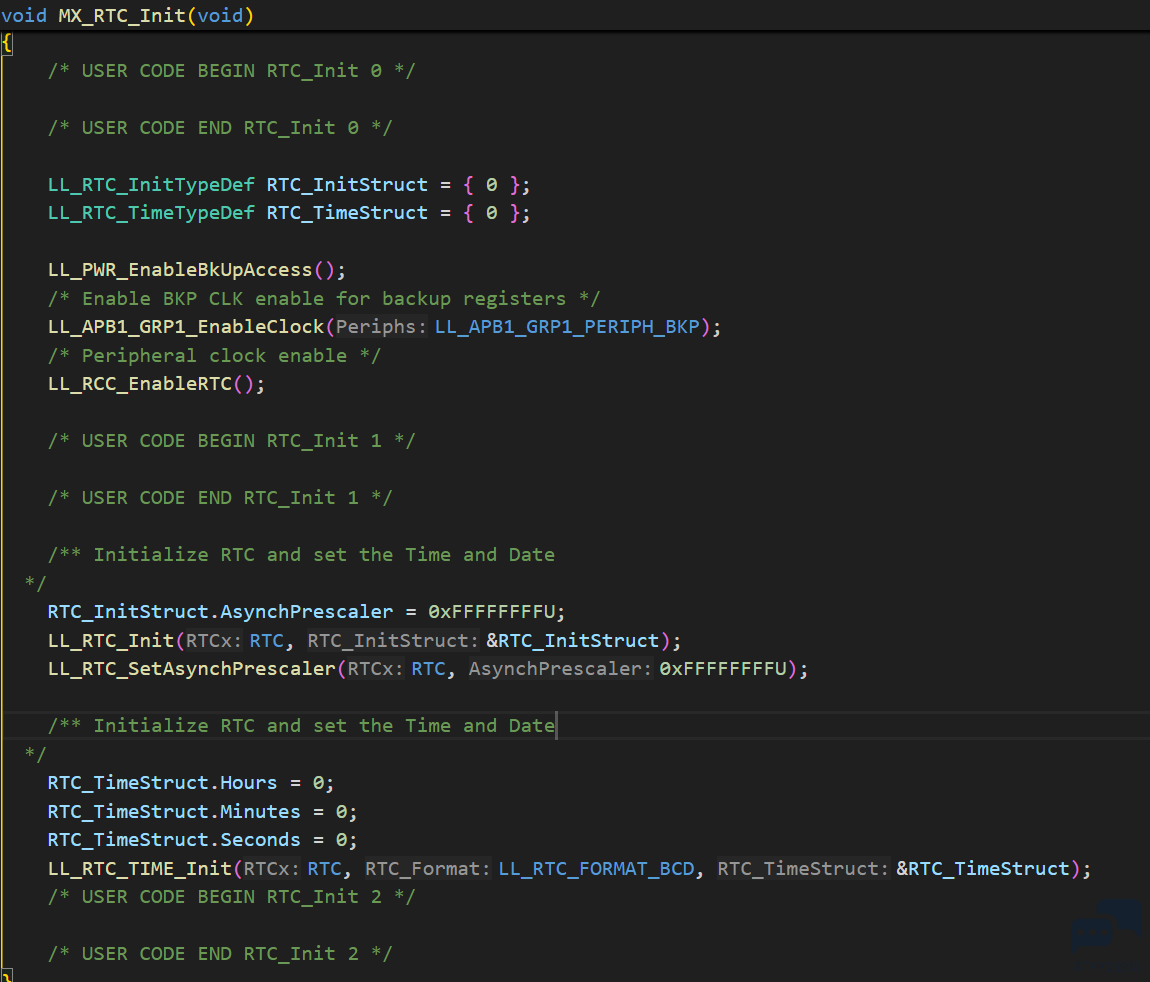
Task: Click the LL_RTC_TIME_Init function call
Action: pos(139,869)
